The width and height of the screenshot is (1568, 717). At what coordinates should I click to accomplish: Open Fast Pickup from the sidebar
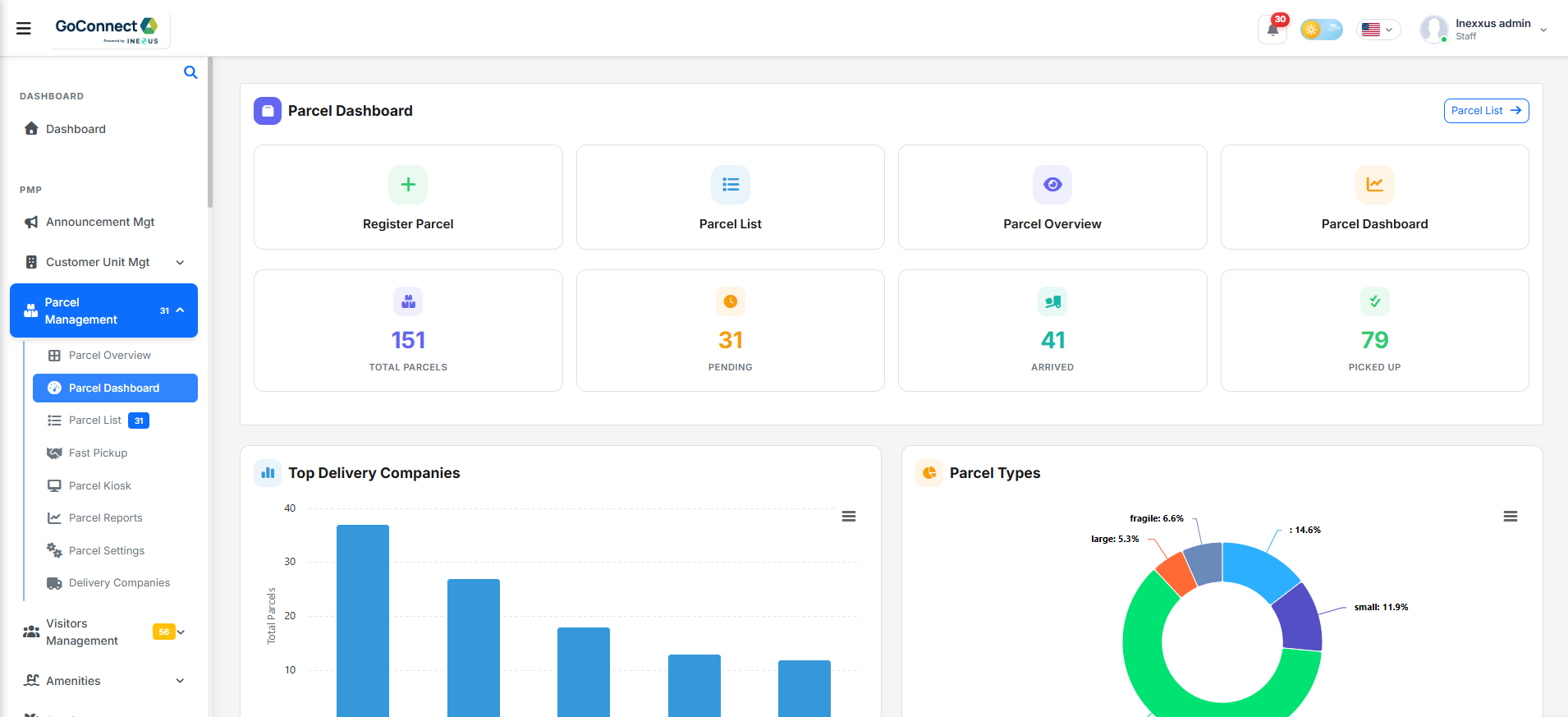98,453
